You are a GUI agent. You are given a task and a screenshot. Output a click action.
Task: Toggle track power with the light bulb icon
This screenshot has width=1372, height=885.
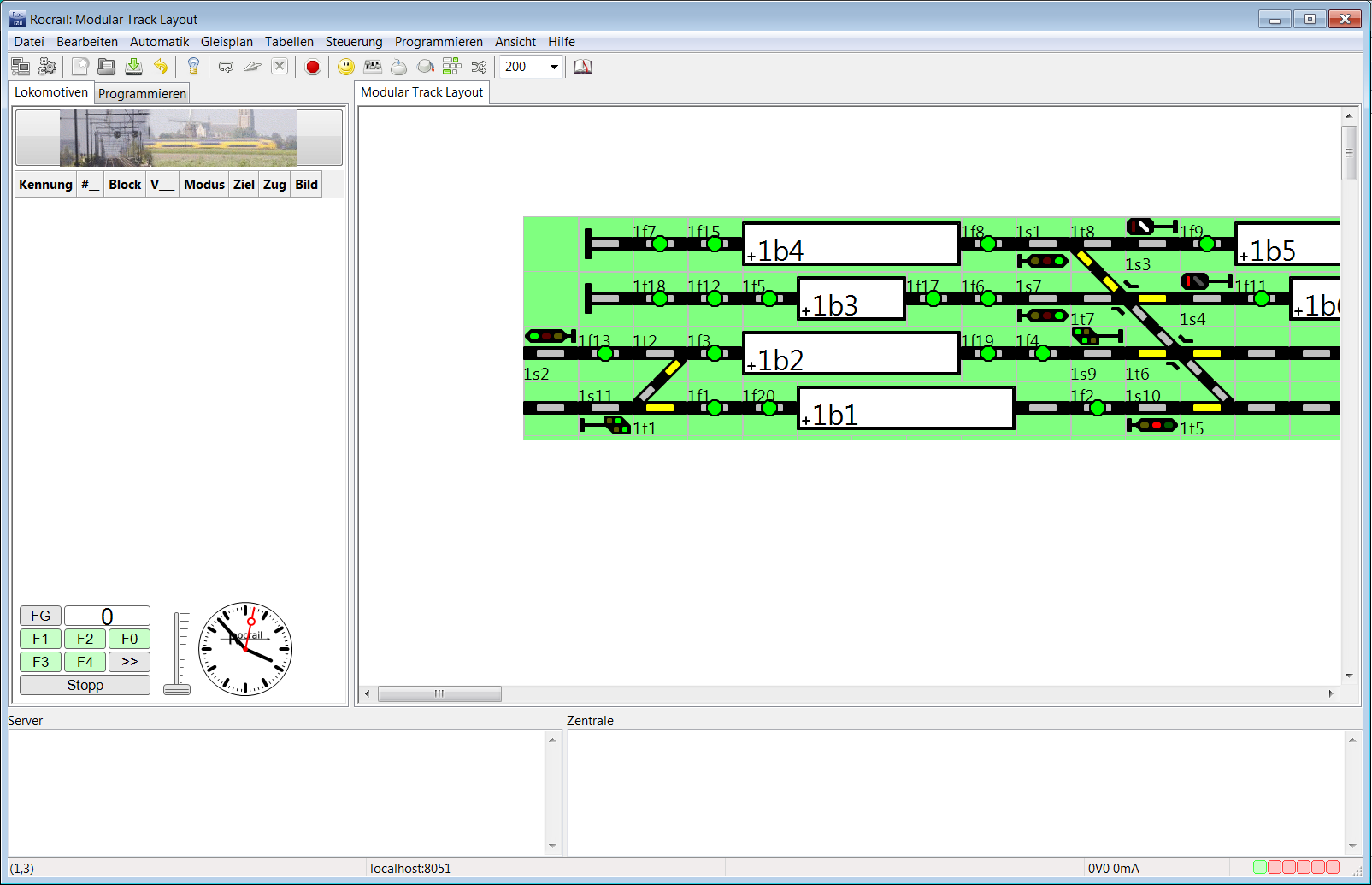click(193, 67)
